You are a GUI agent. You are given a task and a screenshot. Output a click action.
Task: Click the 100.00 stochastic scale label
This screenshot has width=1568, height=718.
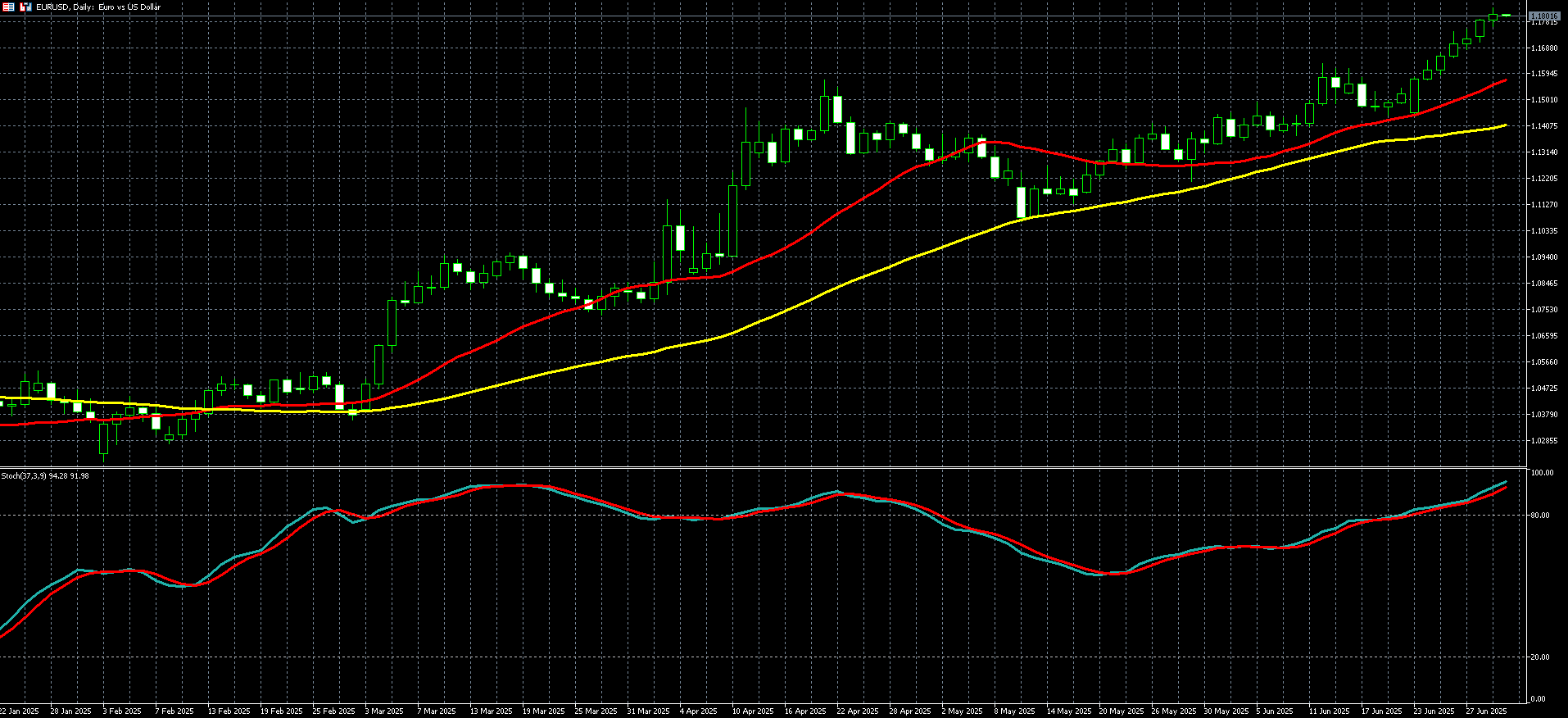1542,474
